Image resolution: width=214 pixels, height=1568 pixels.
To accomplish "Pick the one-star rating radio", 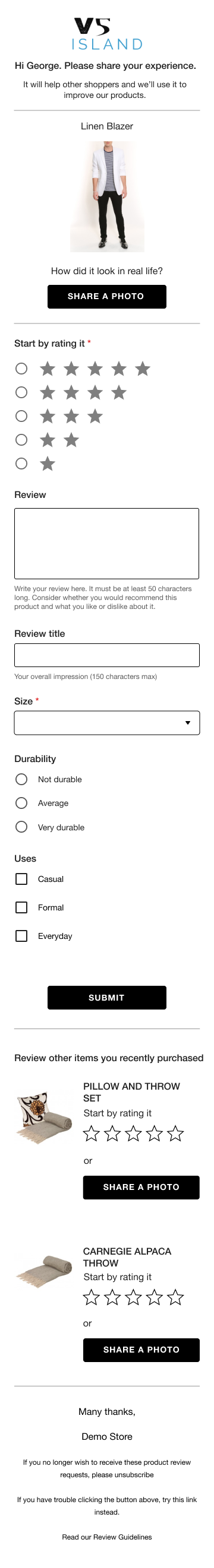I will [x=21, y=463].
